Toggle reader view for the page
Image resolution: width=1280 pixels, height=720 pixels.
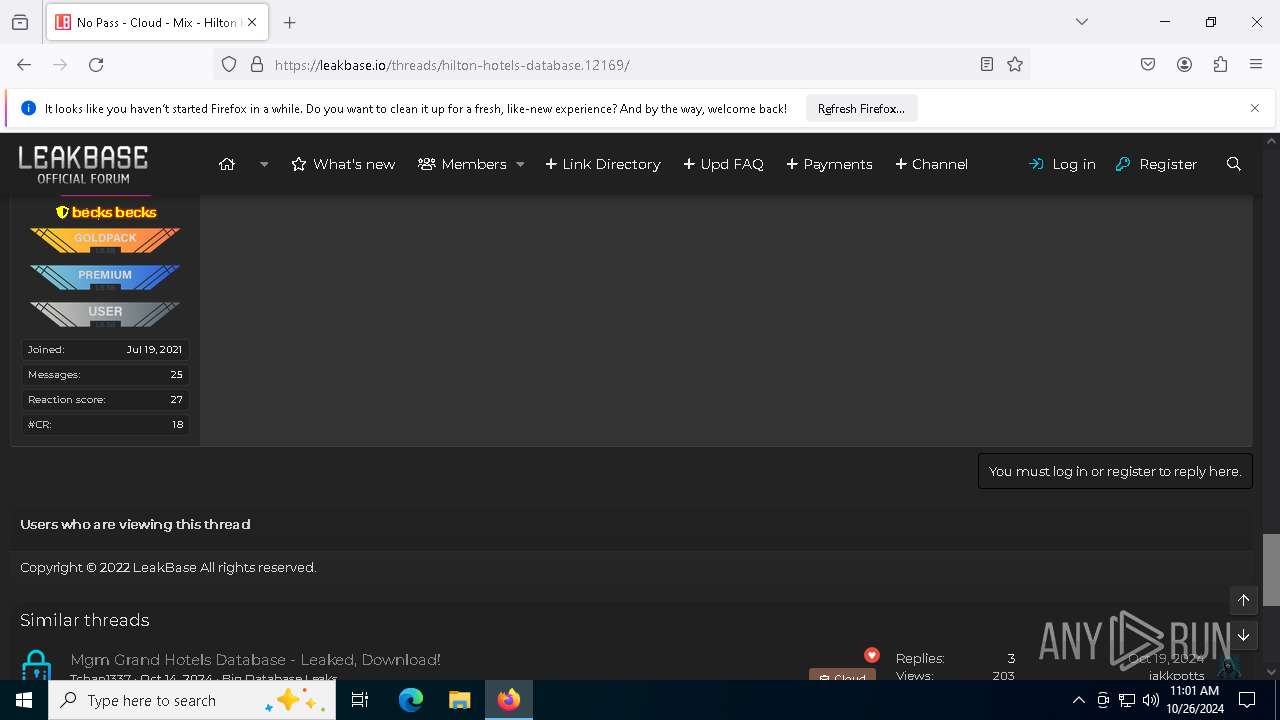click(987, 64)
